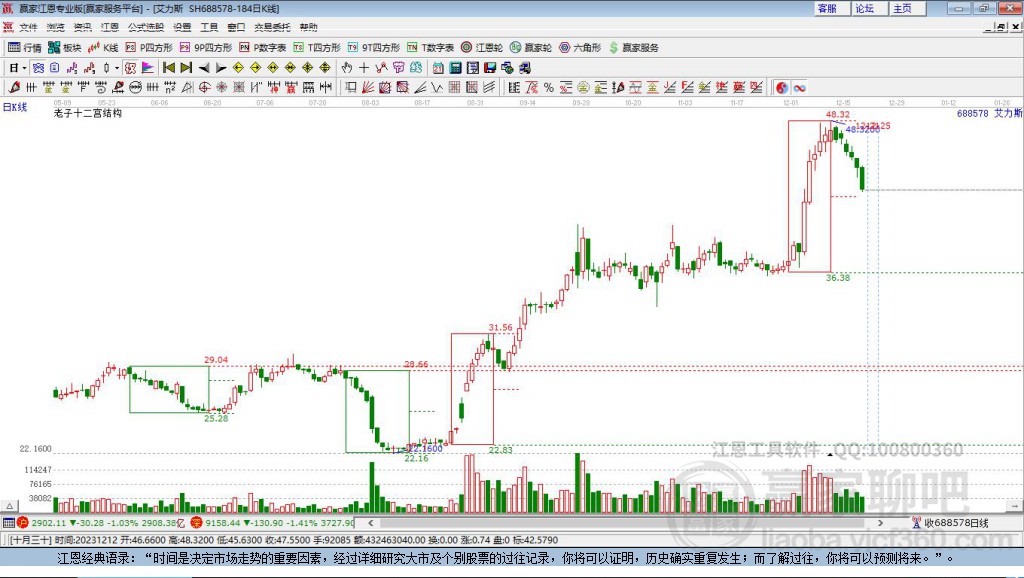Open the 帮助 menu

(x=308, y=27)
